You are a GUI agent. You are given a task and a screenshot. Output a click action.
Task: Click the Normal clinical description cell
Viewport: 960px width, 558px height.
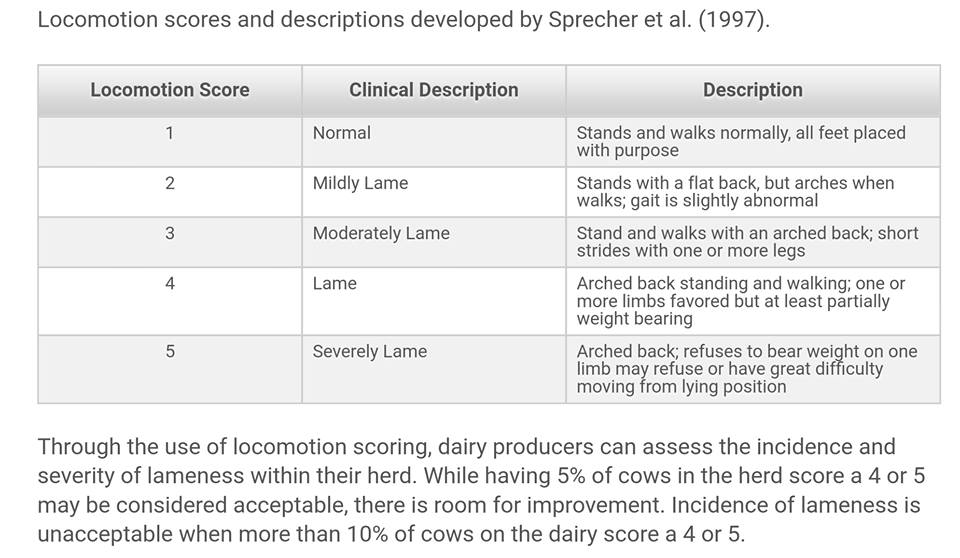433,141
